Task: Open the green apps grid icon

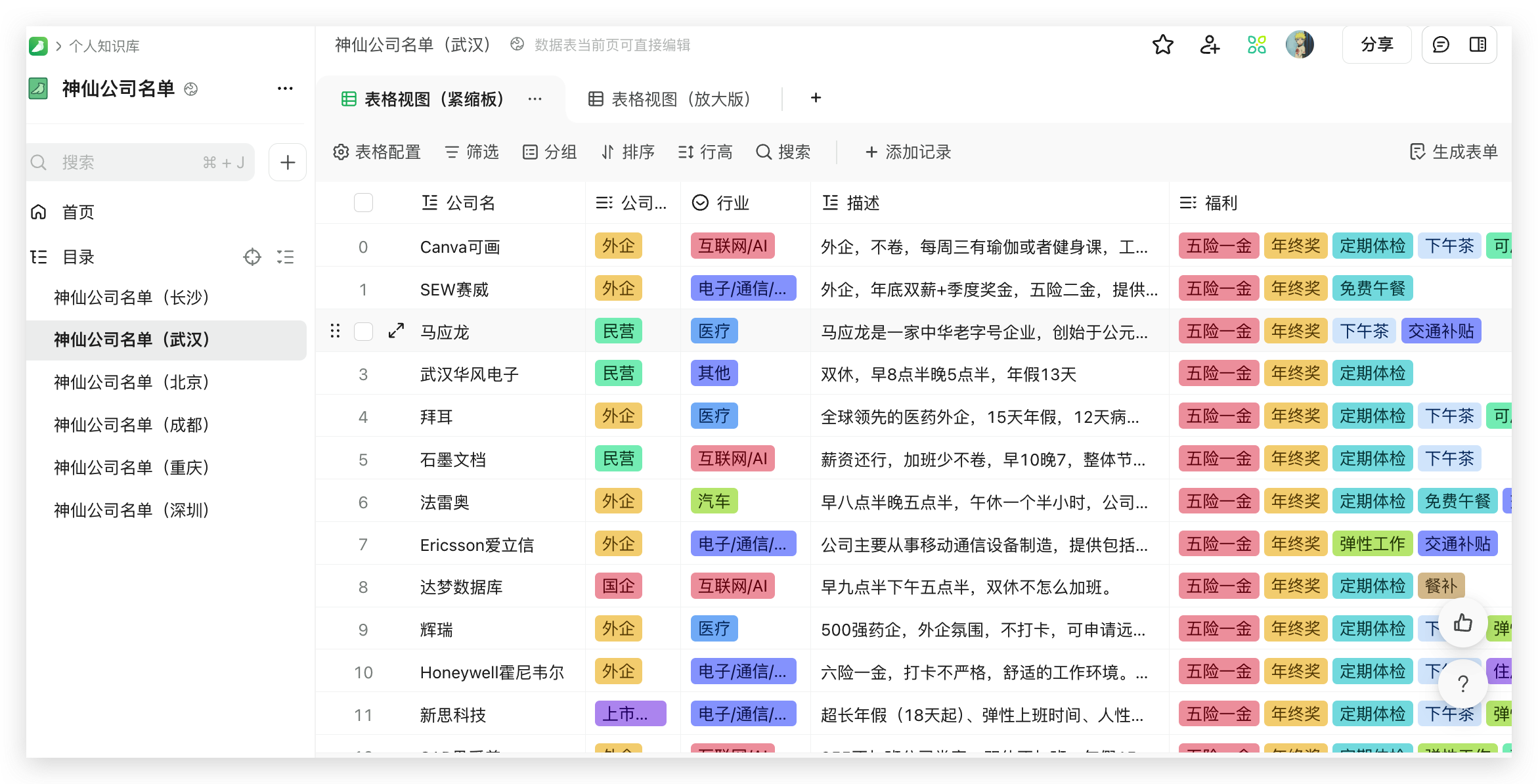Action: tap(1256, 45)
